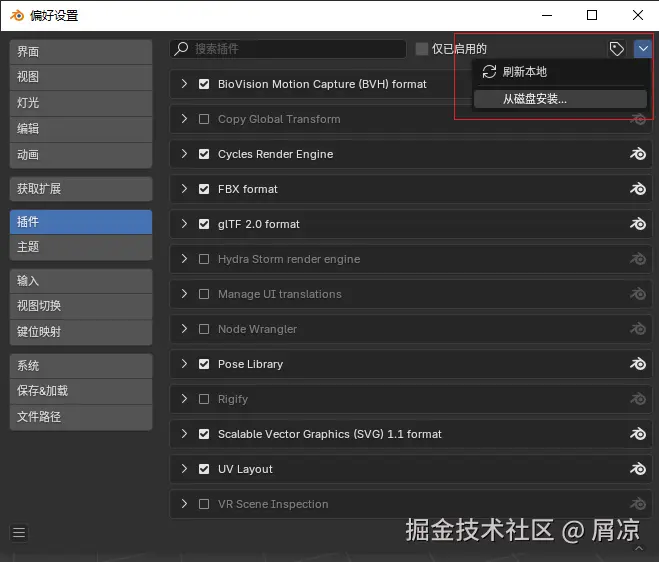Click the Blender logo on Manage UI translations row

coord(638,293)
